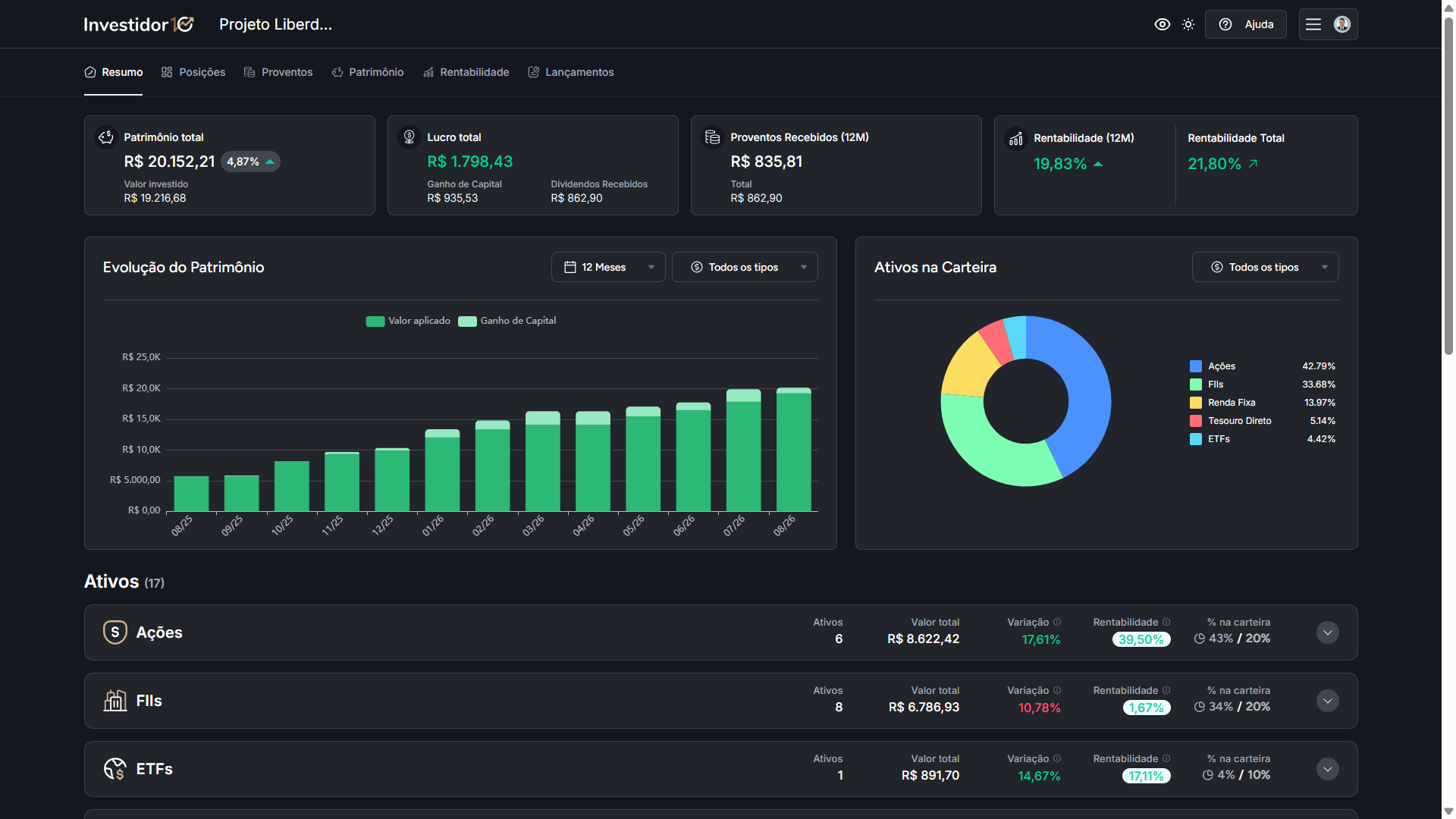Image resolution: width=1456 pixels, height=819 pixels.
Task: Open Evolução chart Todos os tipos dropdown
Action: (x=745, y=267)
